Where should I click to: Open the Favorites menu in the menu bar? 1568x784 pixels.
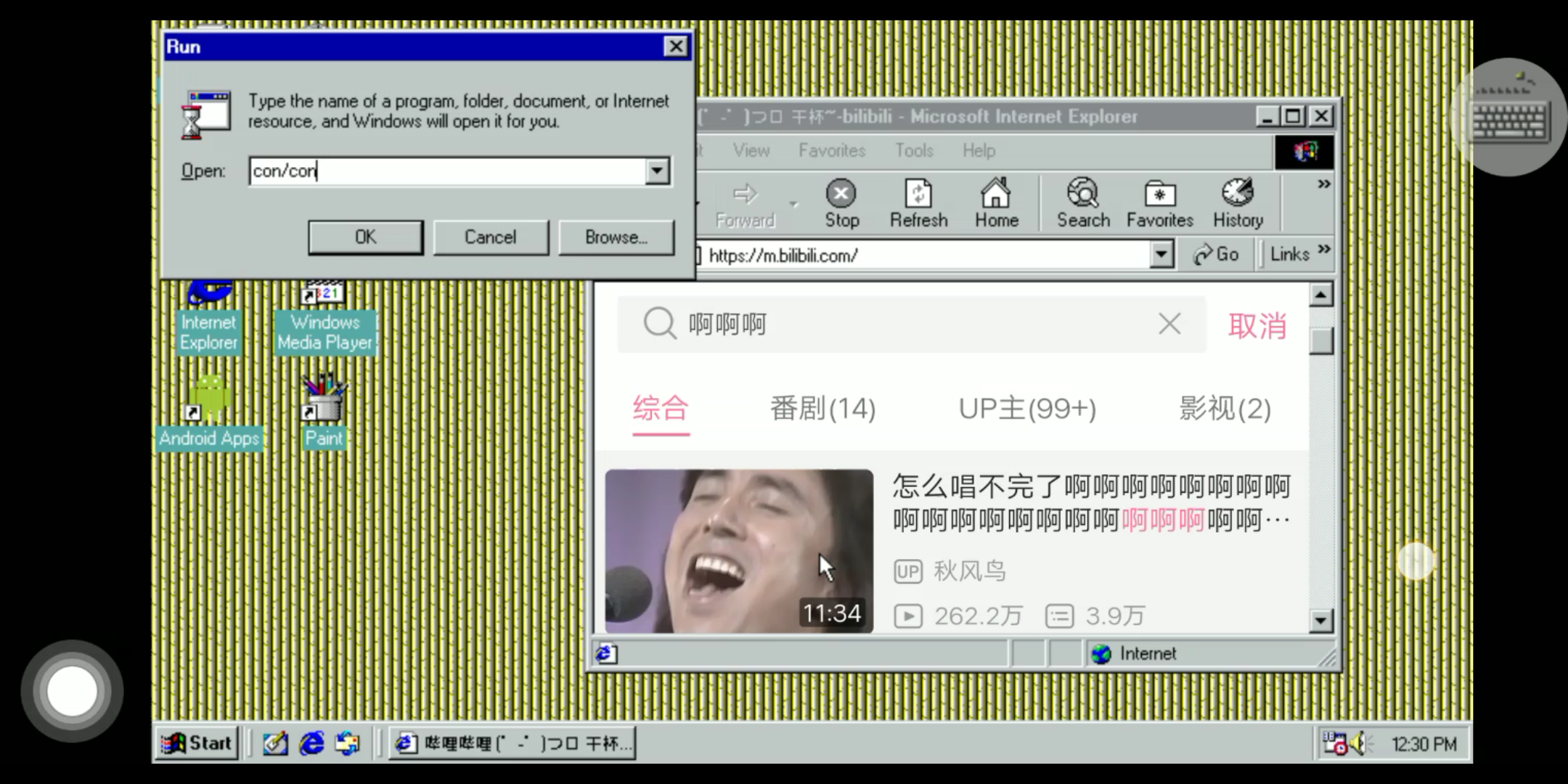[832, 150]
